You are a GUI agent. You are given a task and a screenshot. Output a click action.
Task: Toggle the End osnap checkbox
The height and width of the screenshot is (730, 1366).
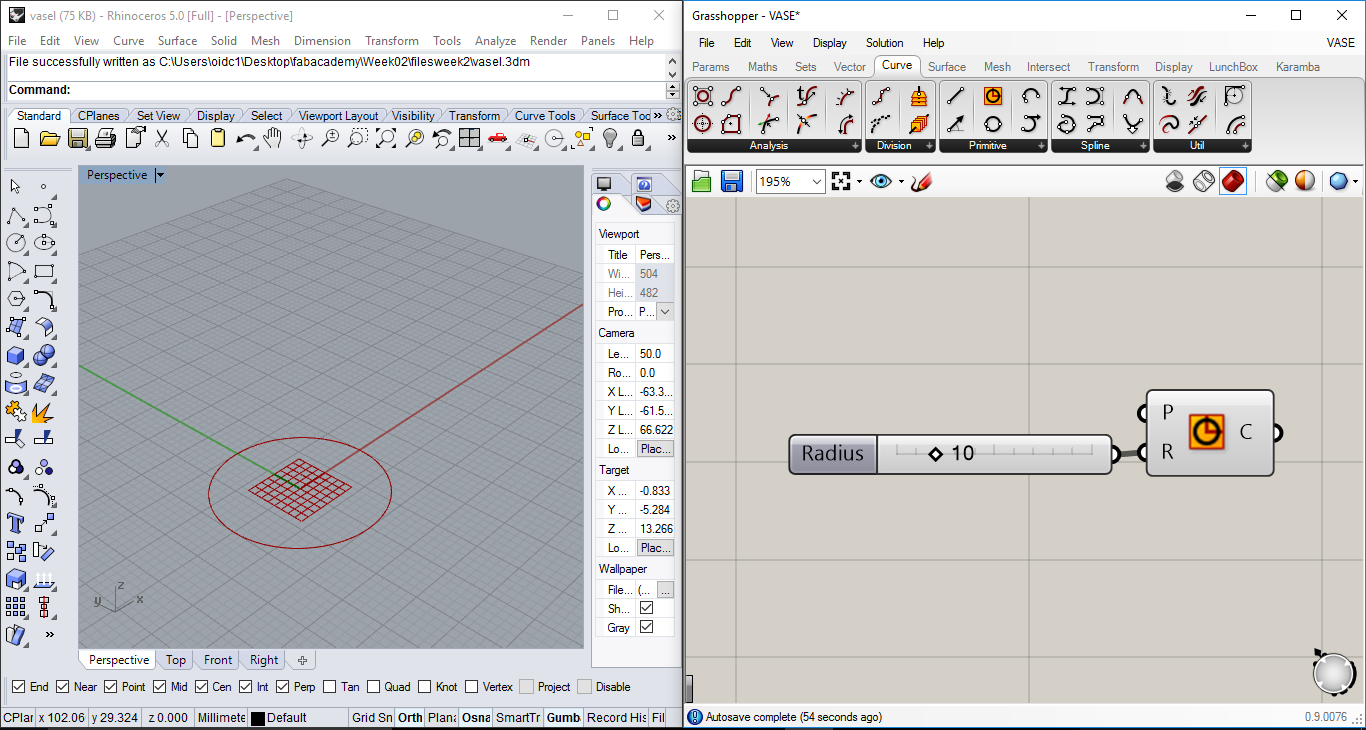coord(18,687)
